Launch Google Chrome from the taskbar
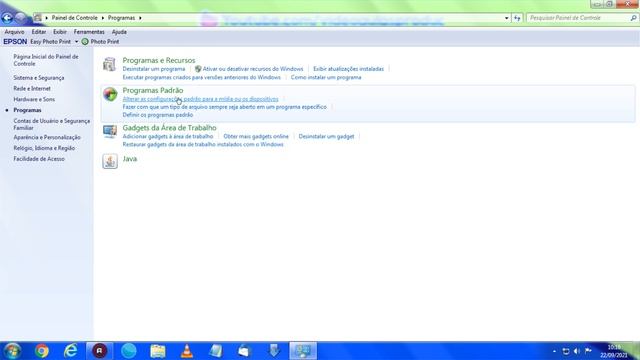The width and height of the screenshot is (640, 360). [42, 351]
